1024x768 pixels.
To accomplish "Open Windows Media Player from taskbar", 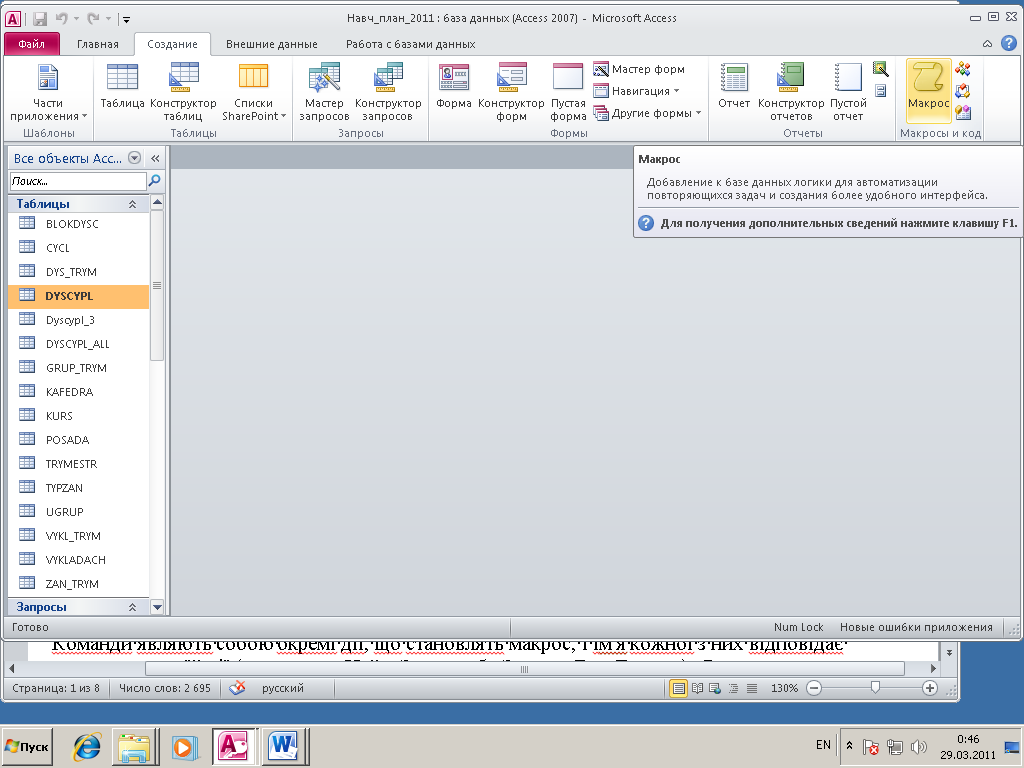I will pos(185,747).
